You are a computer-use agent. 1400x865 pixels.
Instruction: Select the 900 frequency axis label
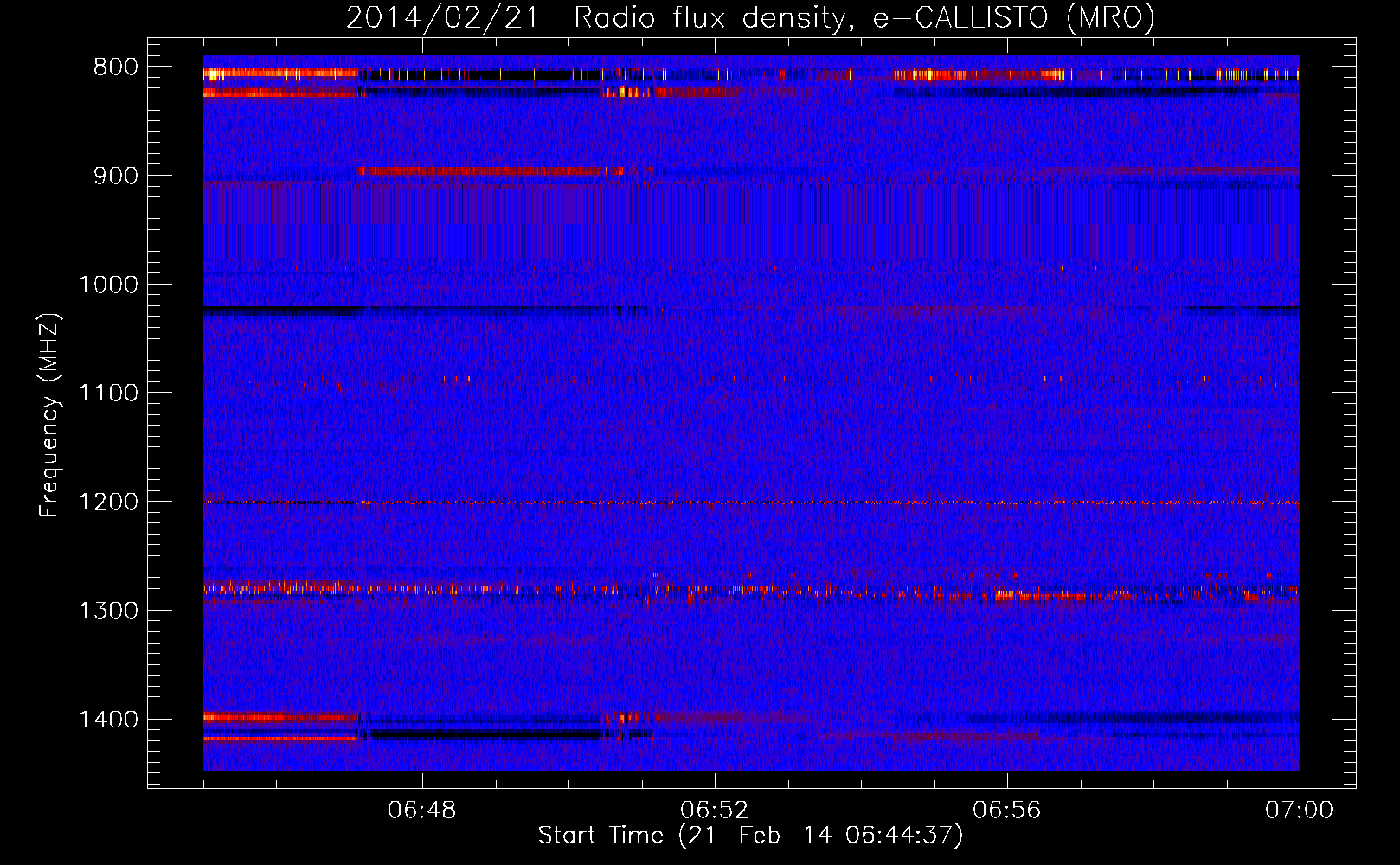tap(115, 176)
